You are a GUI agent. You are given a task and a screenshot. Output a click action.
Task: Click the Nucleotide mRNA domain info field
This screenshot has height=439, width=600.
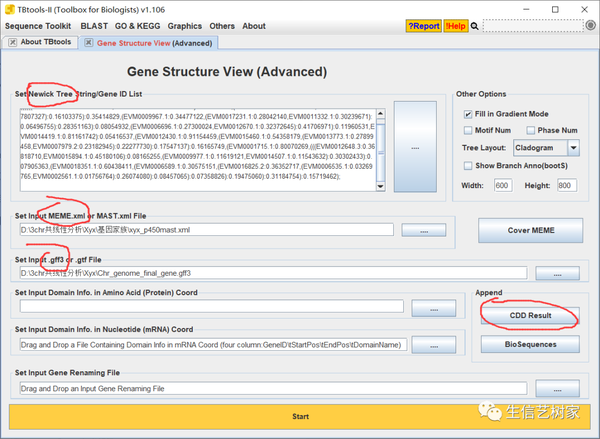[214, 345]
